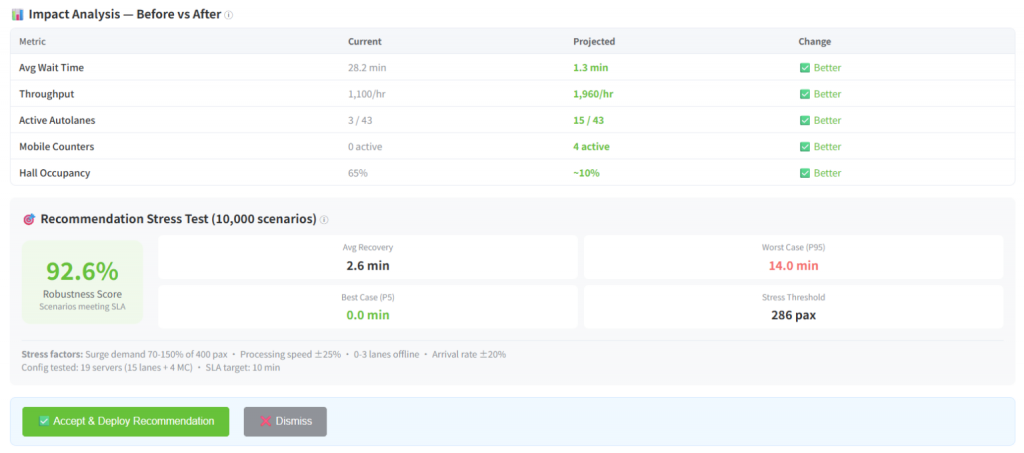Click the Active Autolanes Better checkmark

[804, 120]
